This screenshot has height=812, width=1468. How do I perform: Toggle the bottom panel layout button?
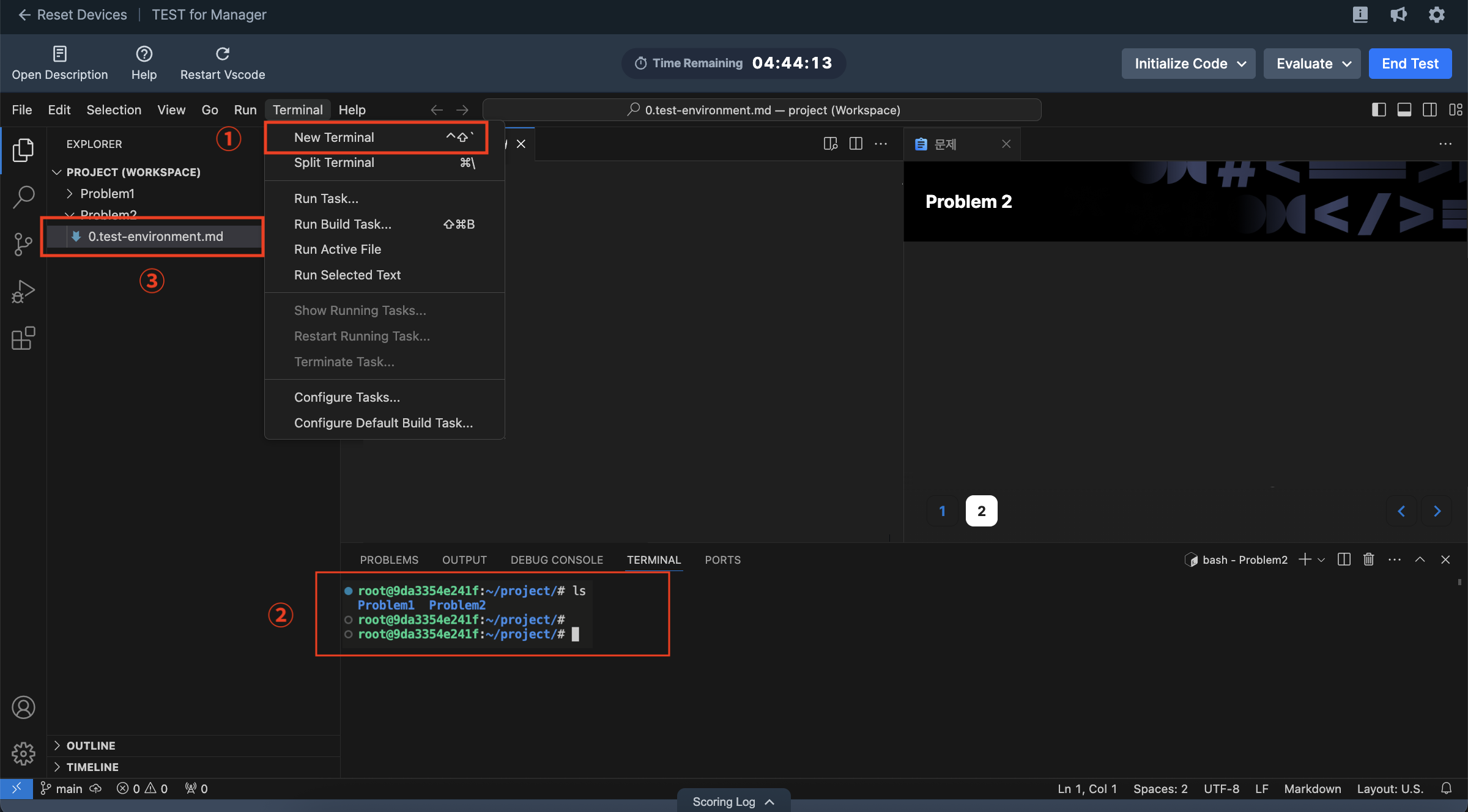(1404, 109)
